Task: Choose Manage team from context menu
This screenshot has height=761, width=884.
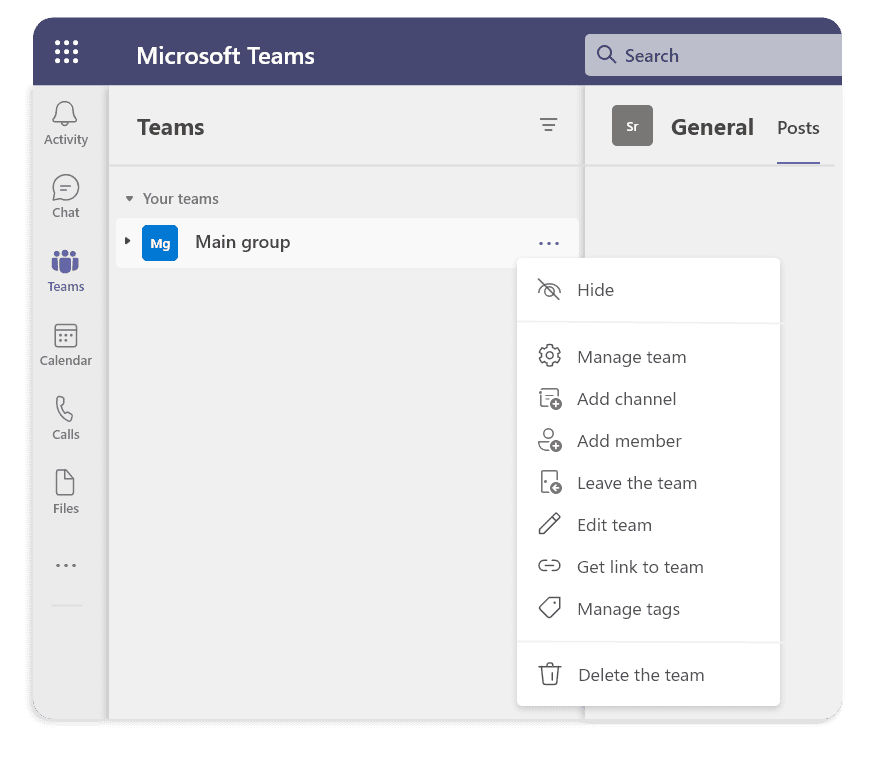Action: point(631,357)
